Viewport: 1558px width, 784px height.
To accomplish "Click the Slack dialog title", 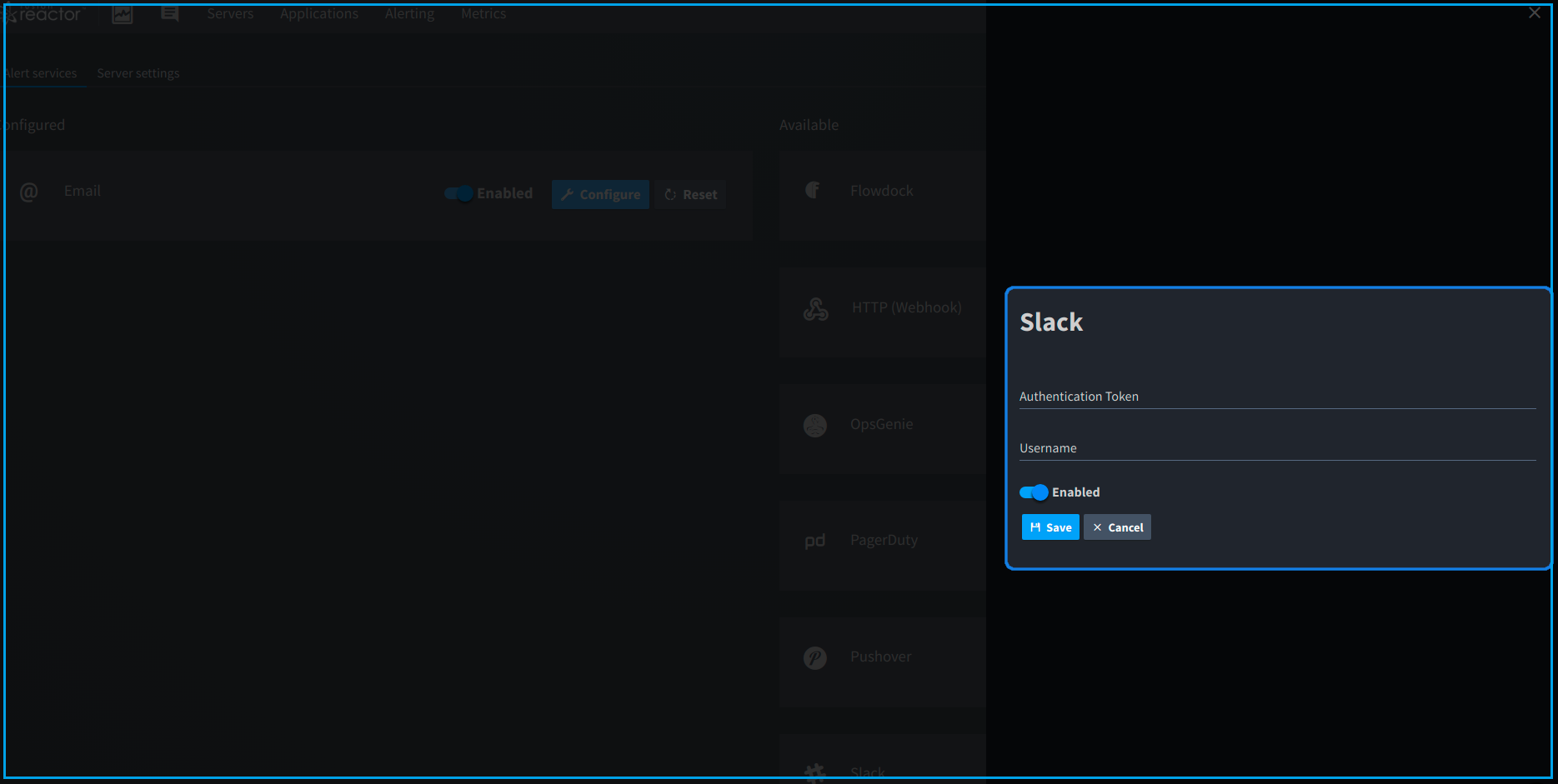I will (1051, 322).
